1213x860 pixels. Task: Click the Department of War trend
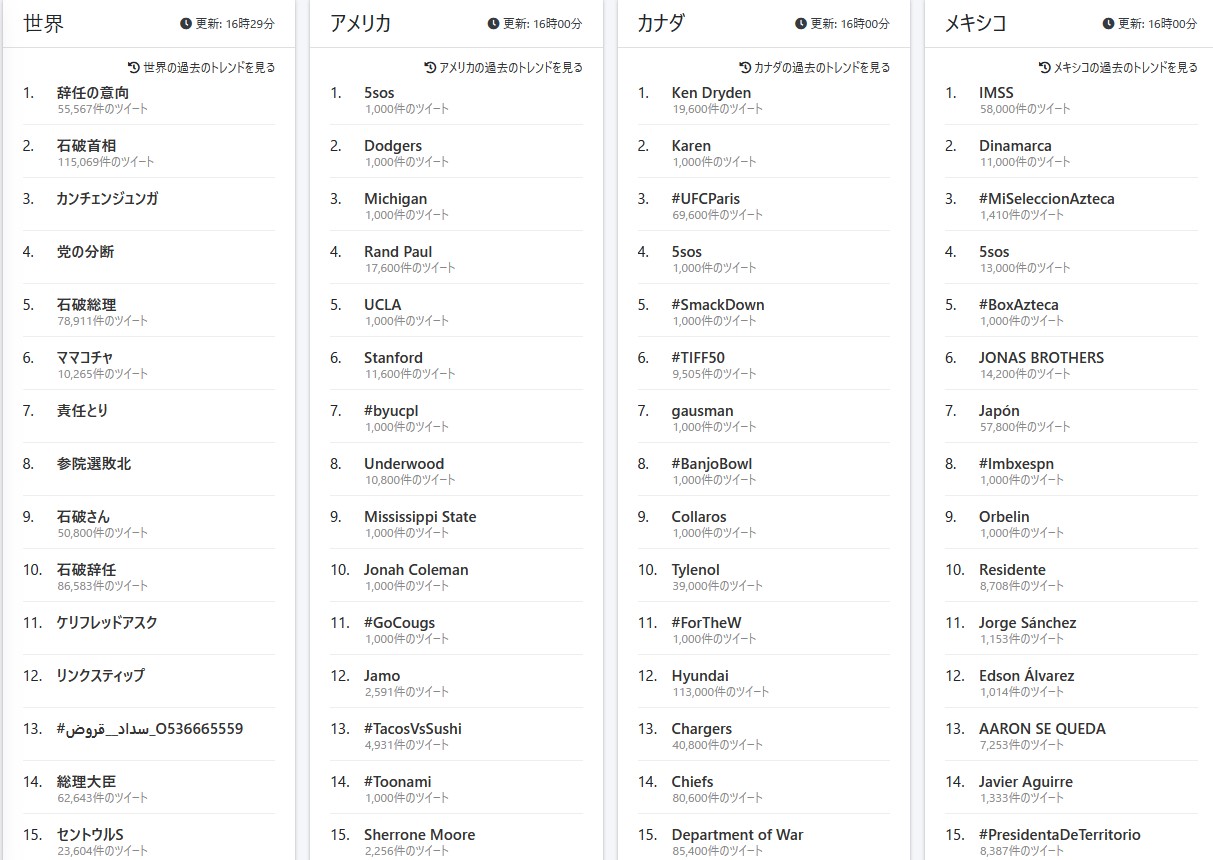pos(737,834)
